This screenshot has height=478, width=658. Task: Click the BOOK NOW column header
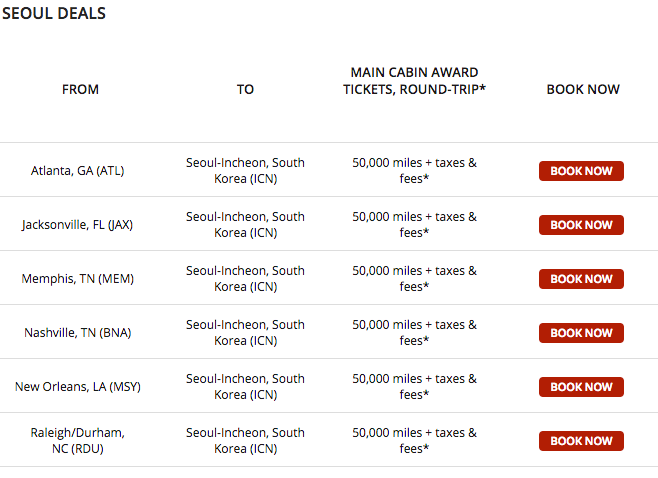(583, 89)
